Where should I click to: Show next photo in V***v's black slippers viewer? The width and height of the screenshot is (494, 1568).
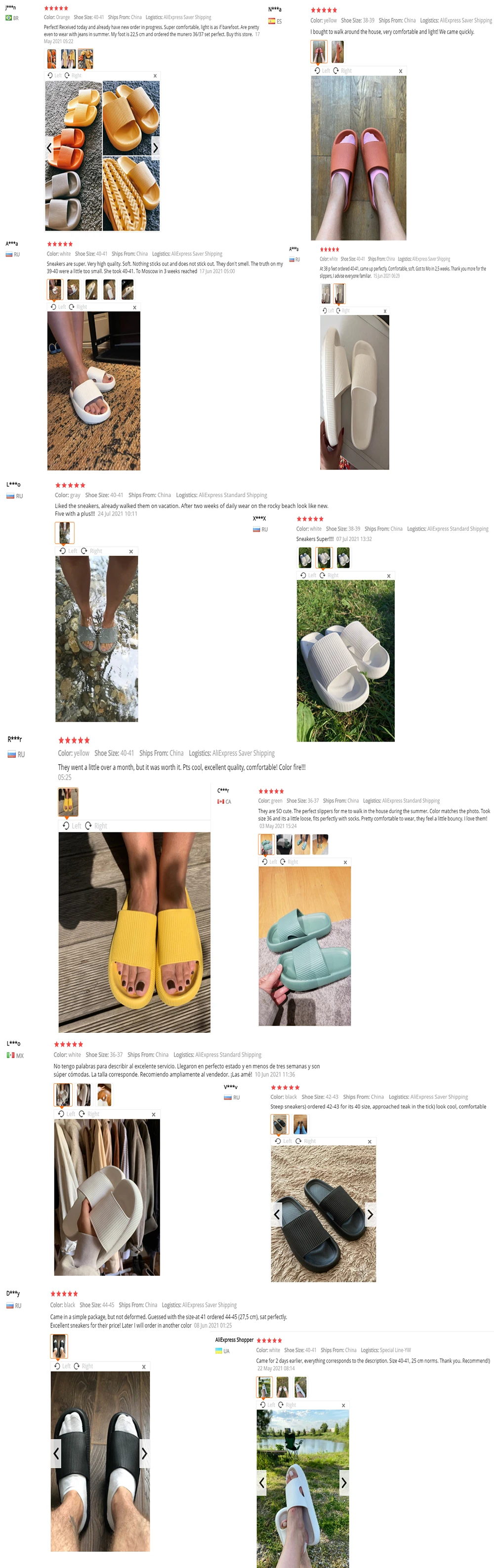[x=370, y=1215]
